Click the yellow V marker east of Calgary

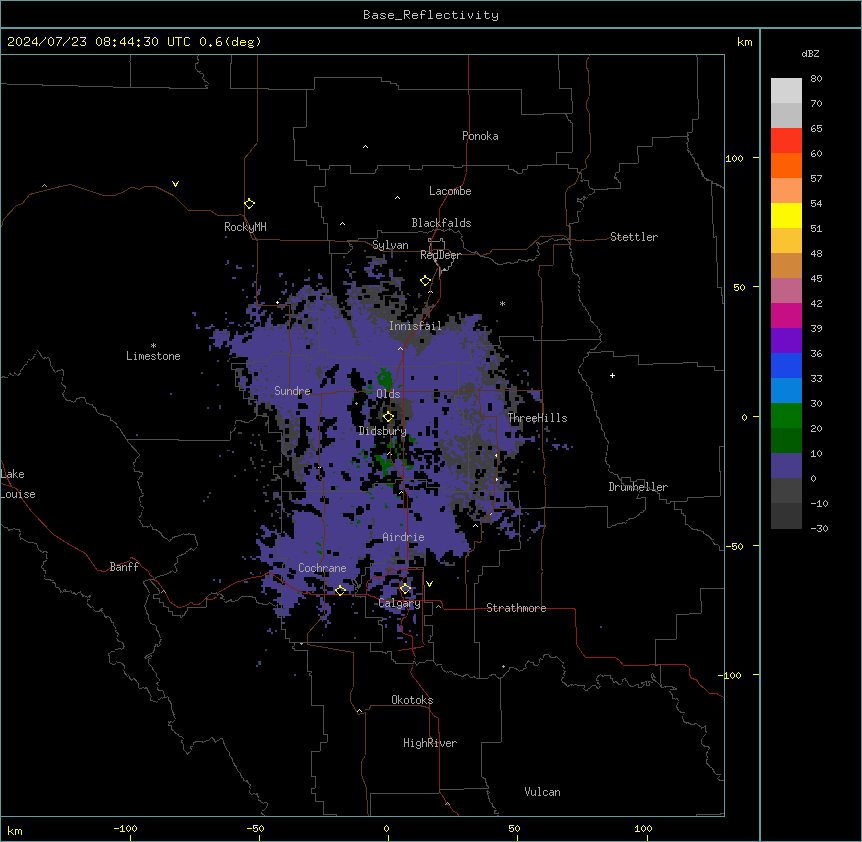point(429,584)
